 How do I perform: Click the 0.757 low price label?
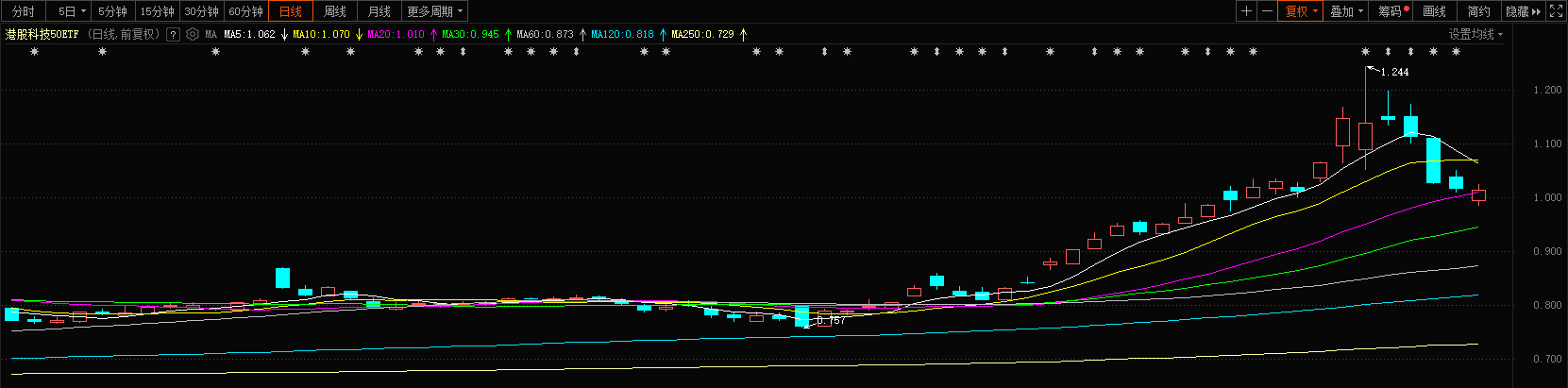831,321
